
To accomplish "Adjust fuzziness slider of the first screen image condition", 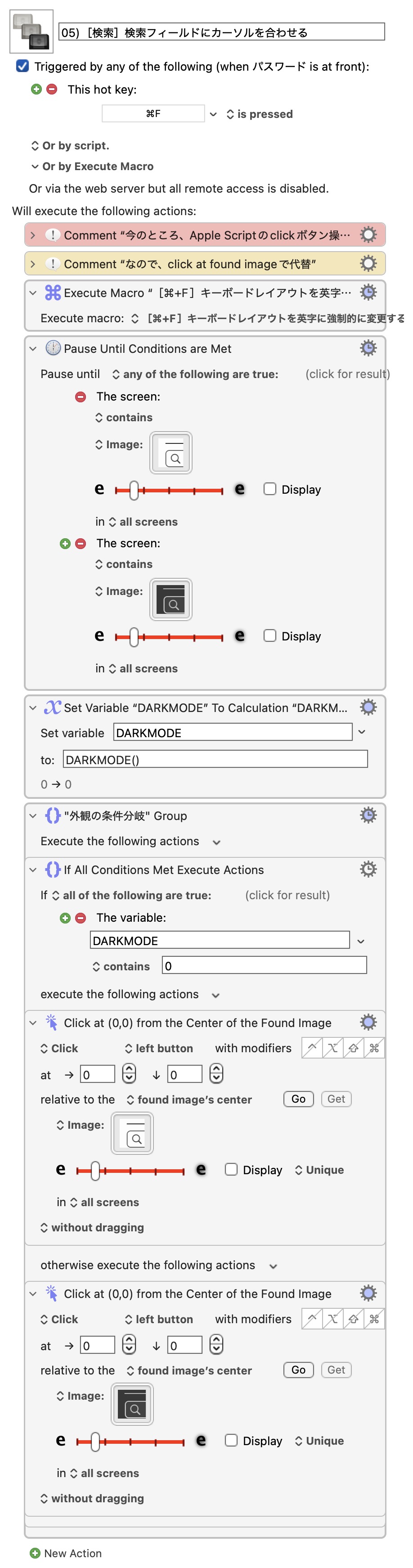I will pyautogui.click(x=134, y=489).
